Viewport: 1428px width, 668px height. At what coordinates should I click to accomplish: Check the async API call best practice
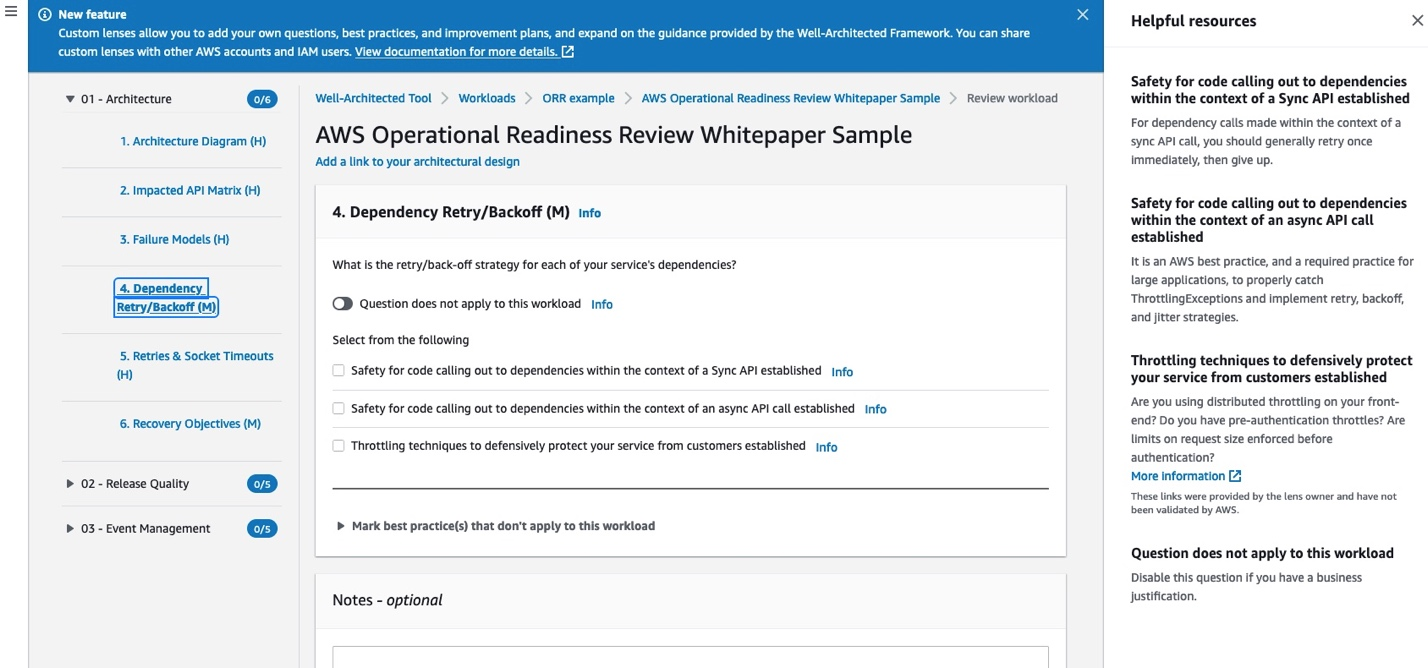[x=338, y=408]
